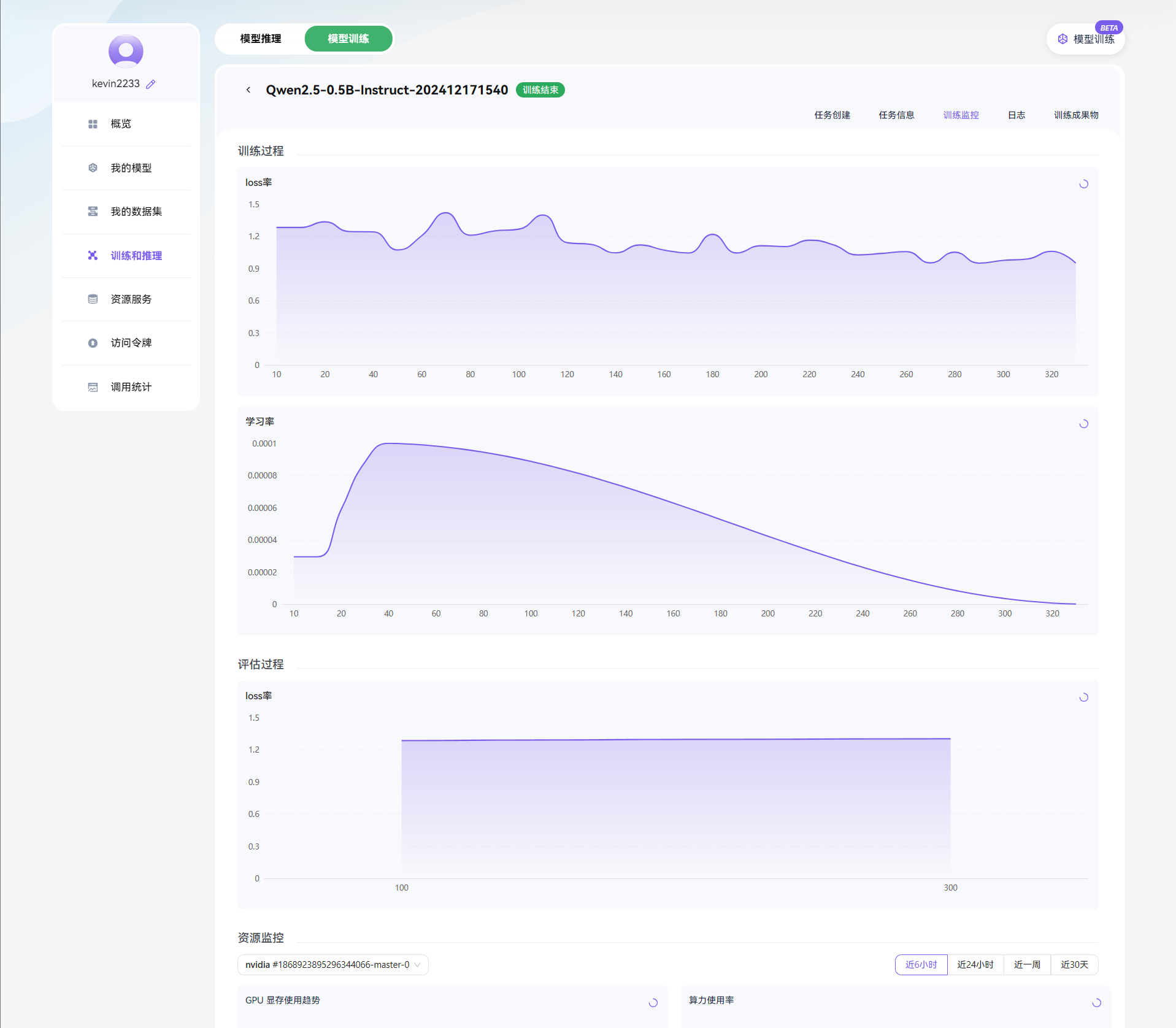
Task: Click the 训练过程 section heading
Action: click(261, 151)
